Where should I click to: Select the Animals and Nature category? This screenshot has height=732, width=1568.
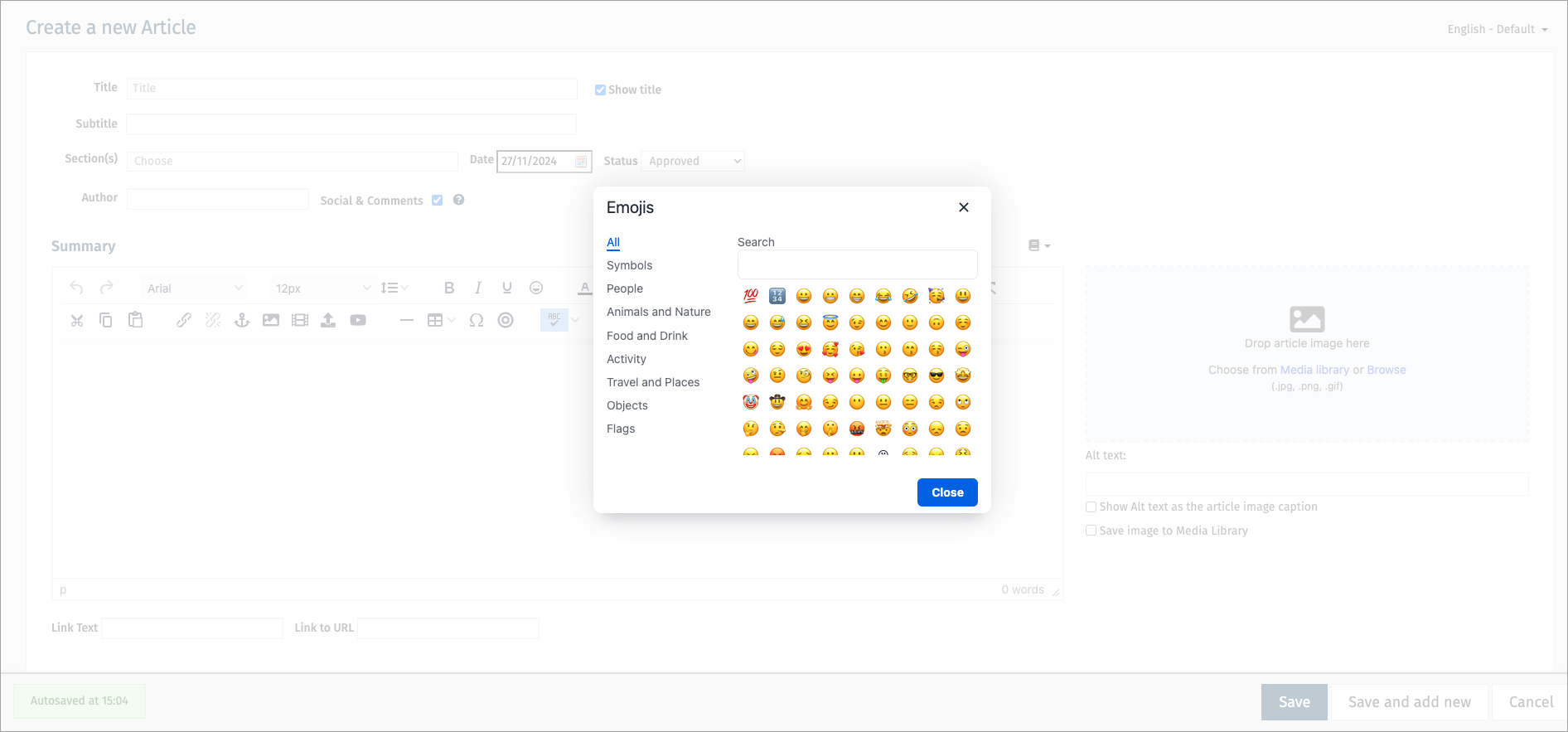(659, 312)
